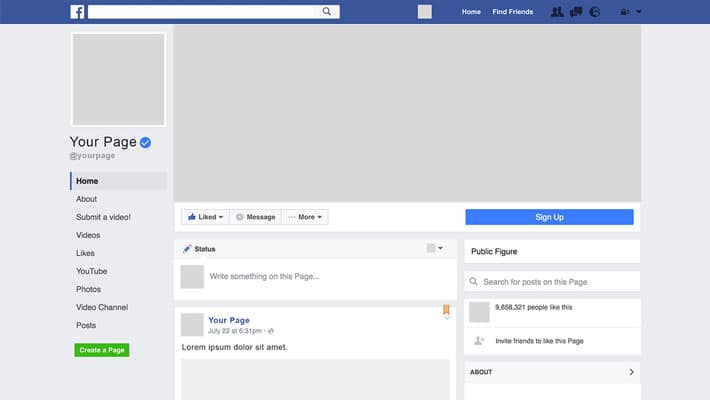Open Likes in the left sidebar

(85, 253)
